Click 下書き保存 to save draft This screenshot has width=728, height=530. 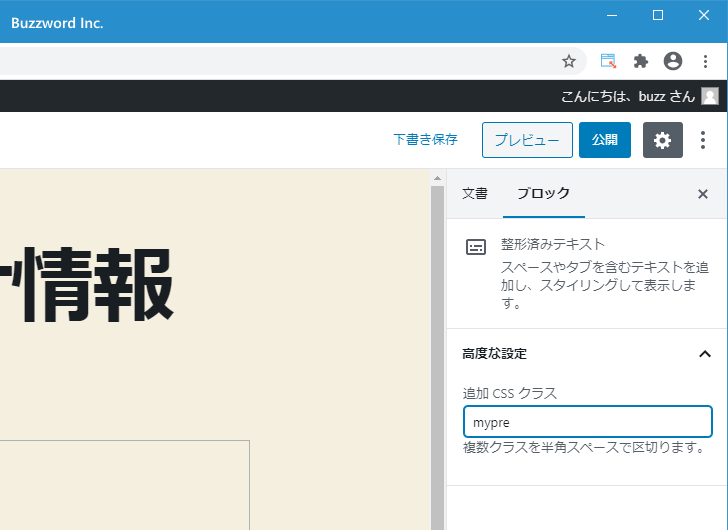click(x=425, y=140)
